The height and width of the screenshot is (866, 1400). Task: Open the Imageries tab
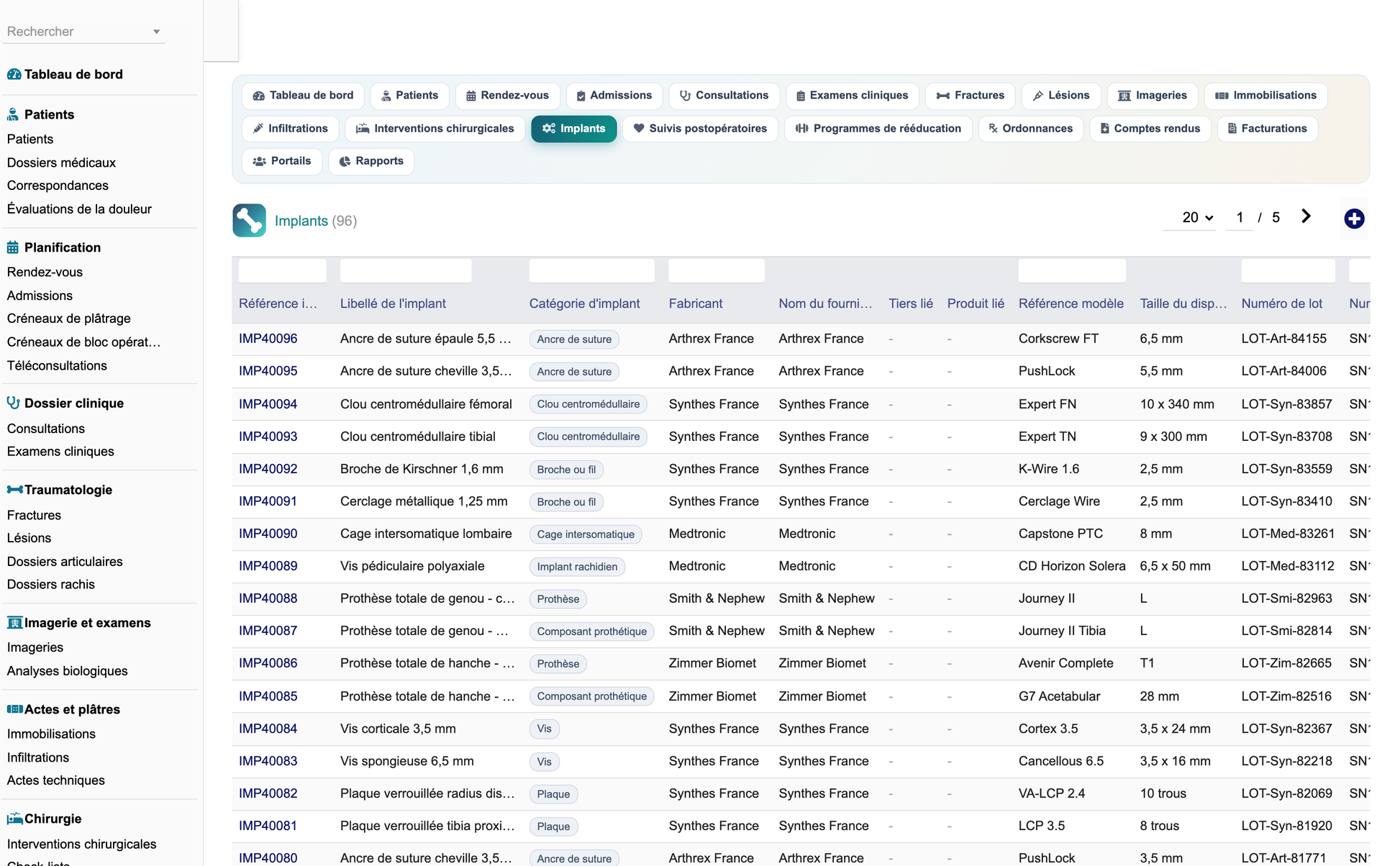tap(1153, 96)
